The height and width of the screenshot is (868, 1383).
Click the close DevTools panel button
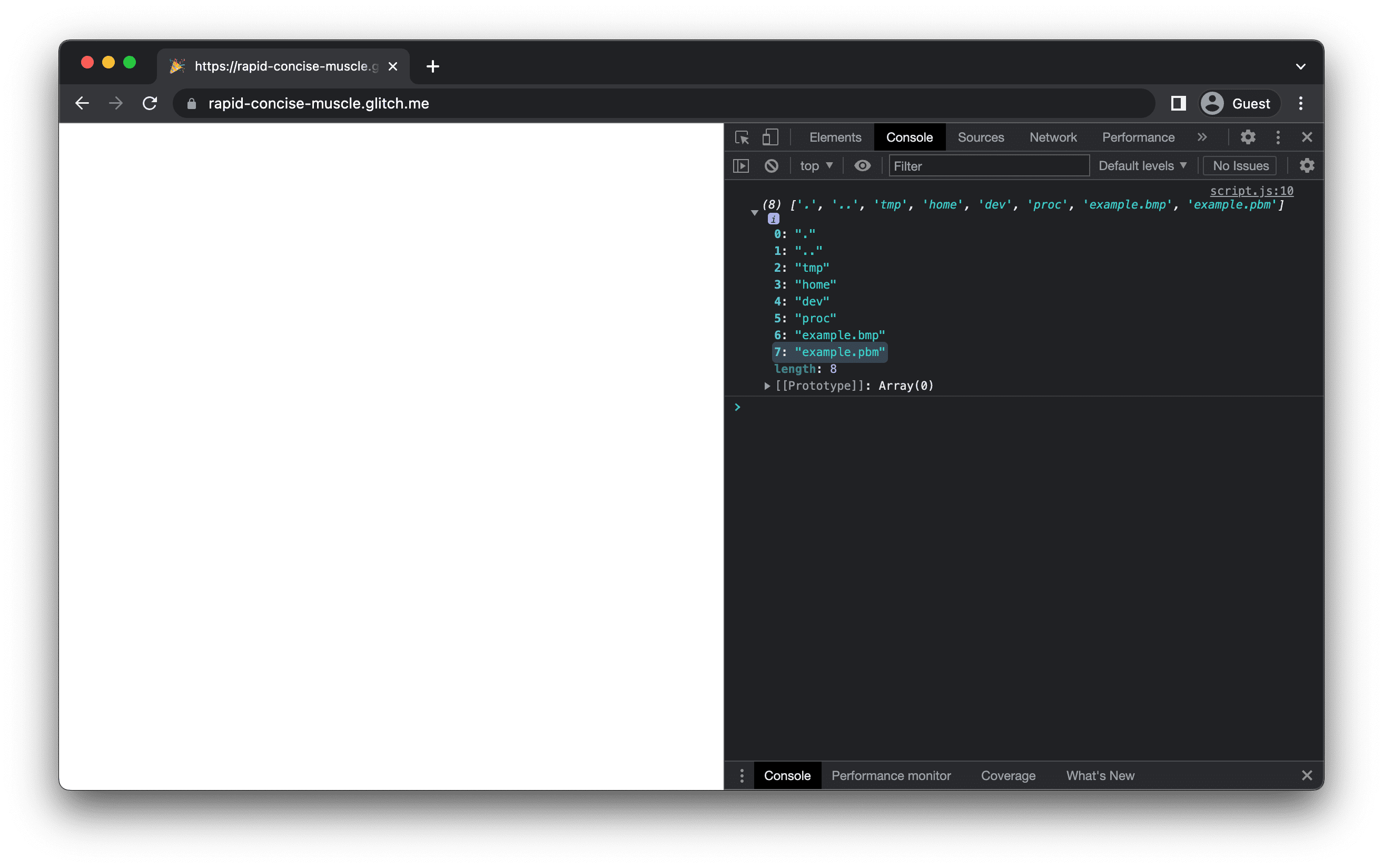tap(1307, 137)
